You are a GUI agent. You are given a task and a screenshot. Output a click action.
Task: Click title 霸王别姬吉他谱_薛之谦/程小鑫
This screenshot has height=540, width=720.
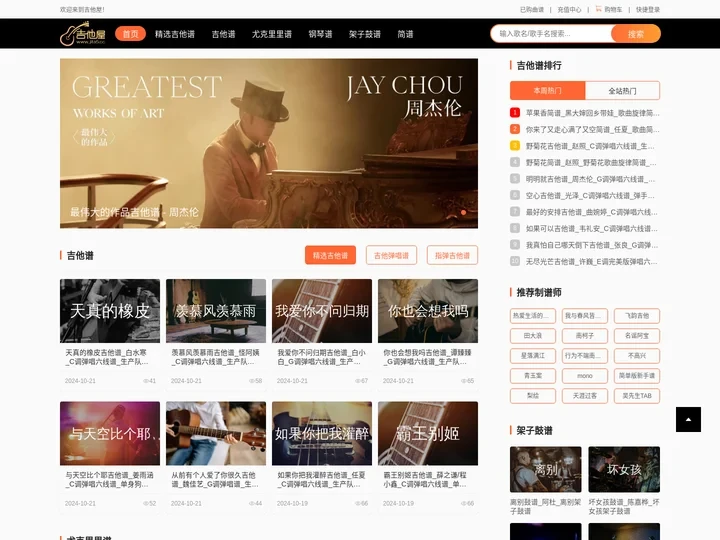425,479
